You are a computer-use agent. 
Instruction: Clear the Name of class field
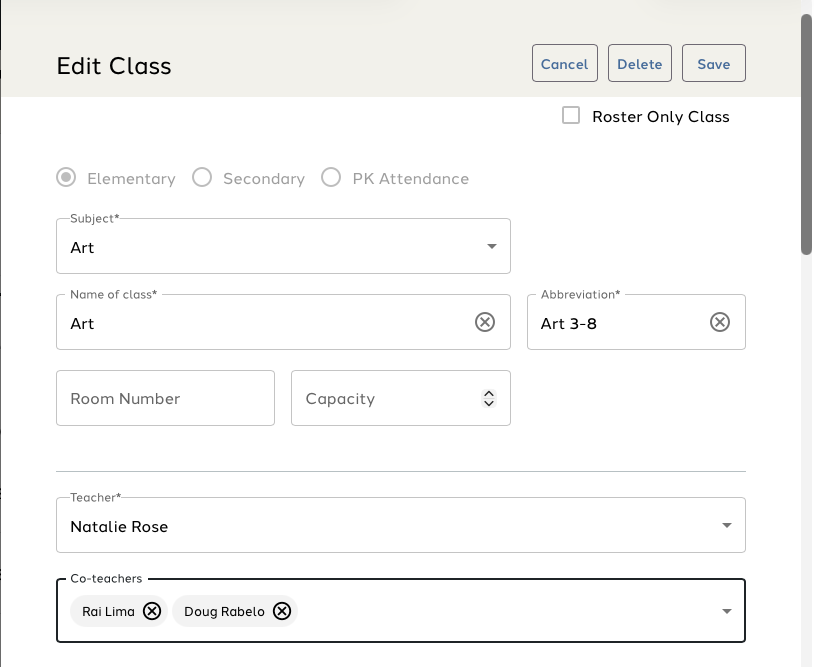click(x=485, y=322)
